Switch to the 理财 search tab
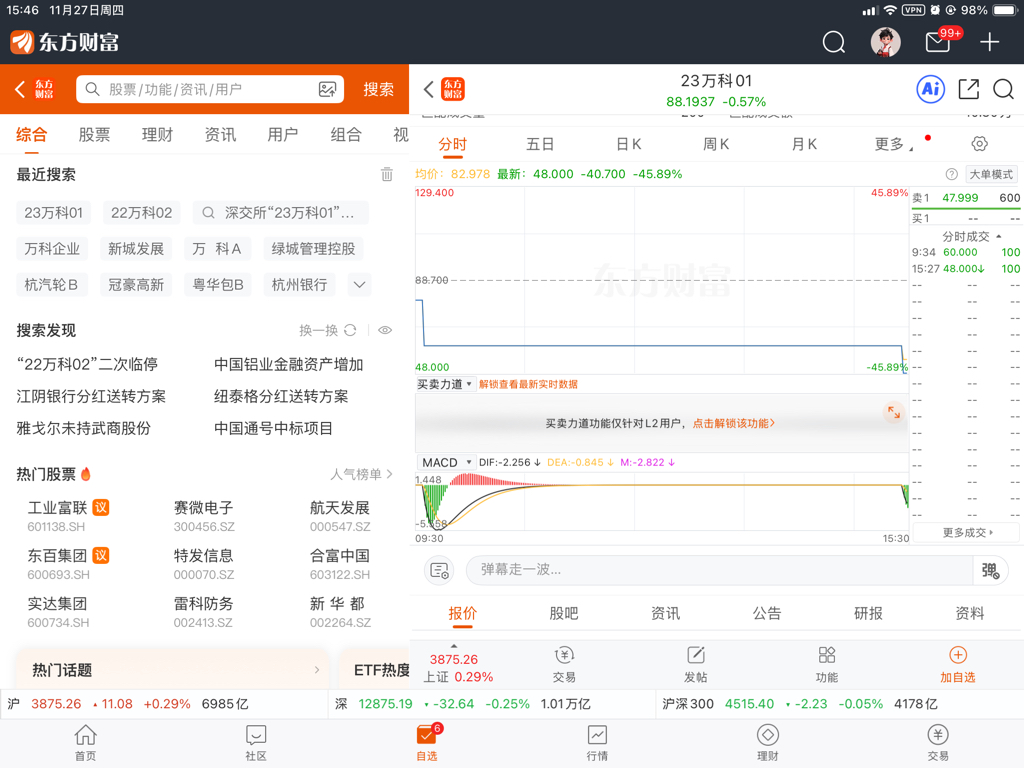The width and height of the screenshot is (1024, 768). (157, 135)
